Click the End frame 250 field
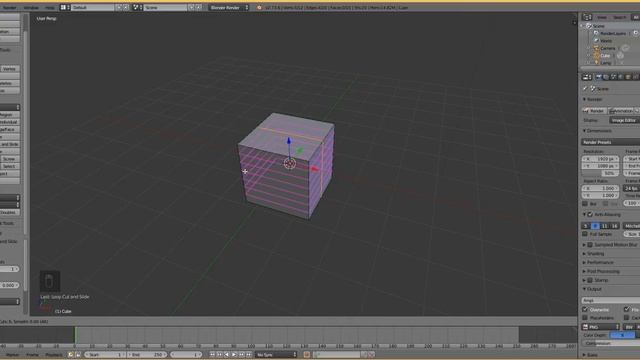The width and height of the screenshot is (640, 360). (147, 355)
